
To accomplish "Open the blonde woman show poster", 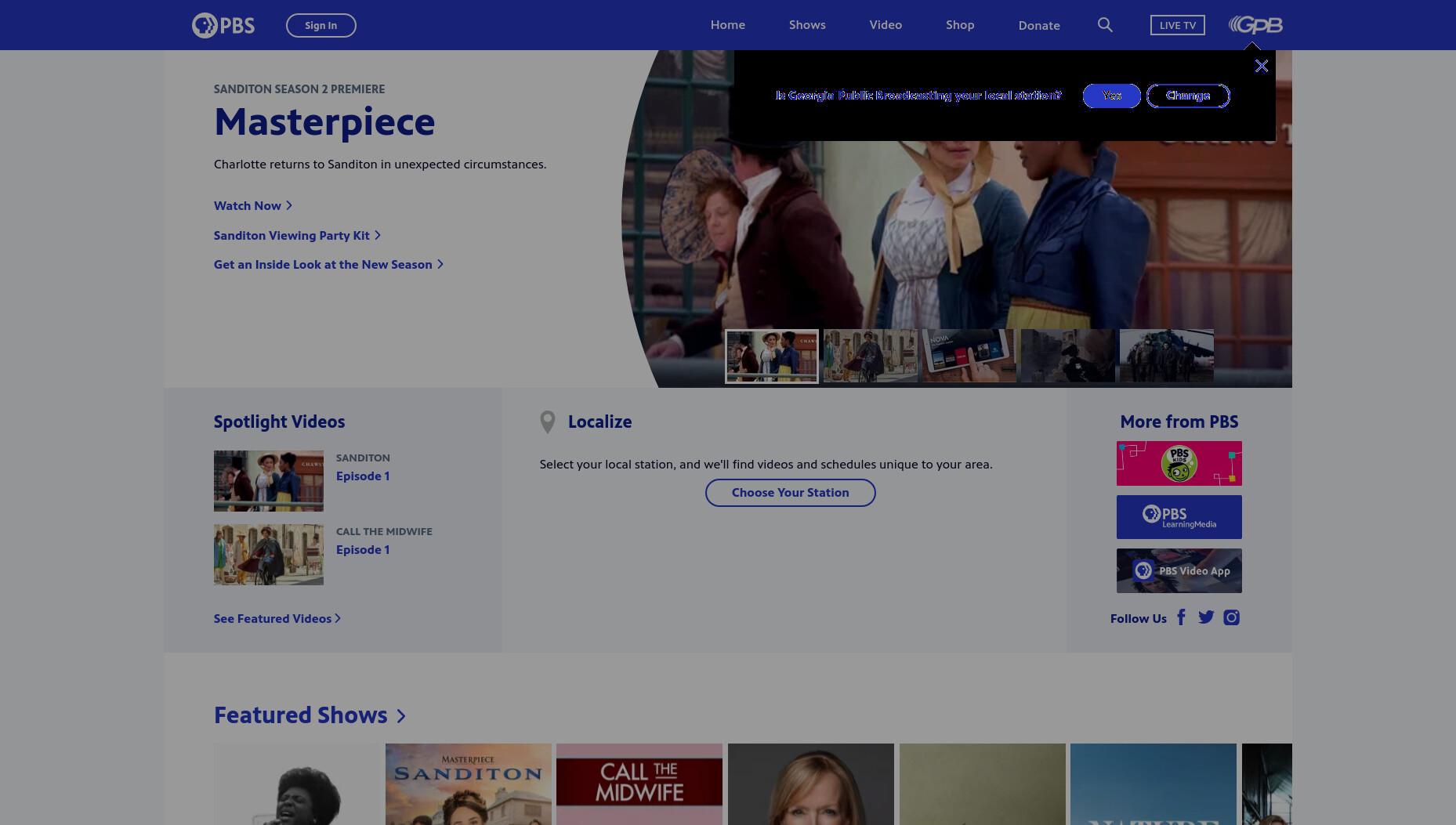I will (x=811, y=784).
